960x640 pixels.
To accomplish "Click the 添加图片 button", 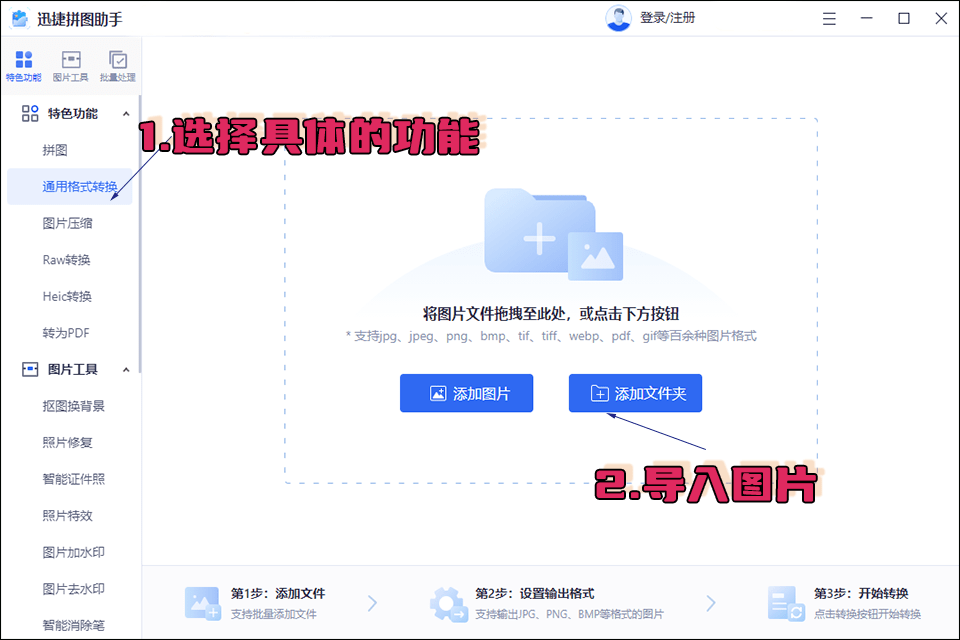I will click(x=467, y=393).
